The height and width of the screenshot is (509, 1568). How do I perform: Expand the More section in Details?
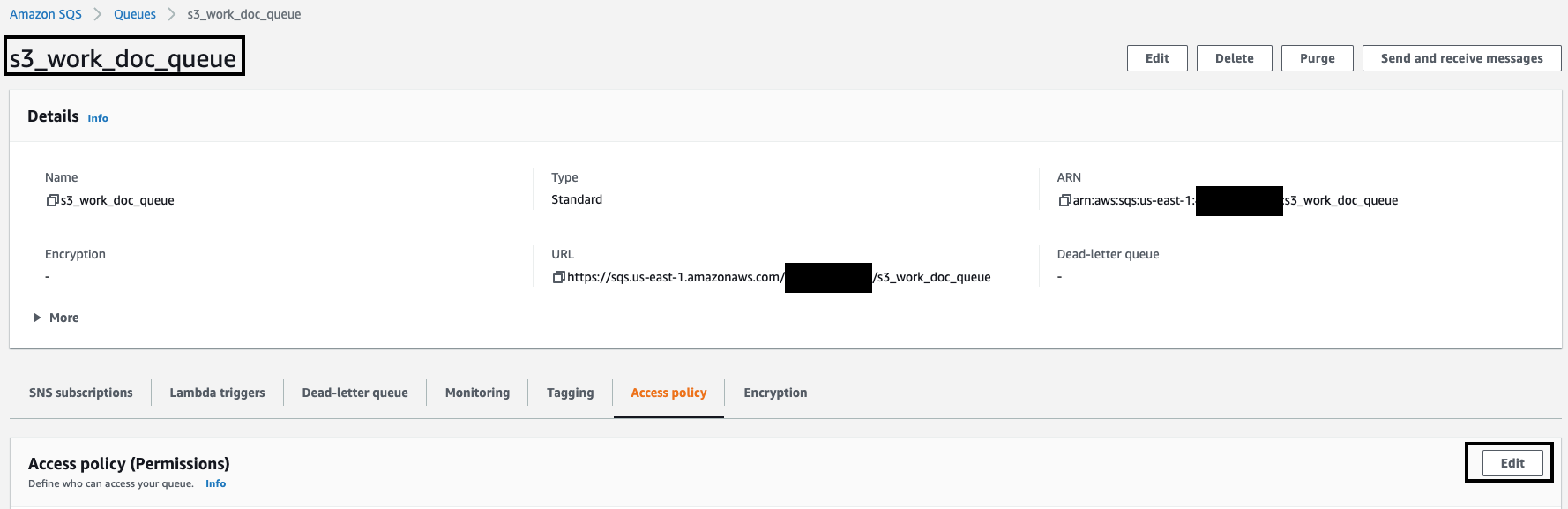coord(56,317)
